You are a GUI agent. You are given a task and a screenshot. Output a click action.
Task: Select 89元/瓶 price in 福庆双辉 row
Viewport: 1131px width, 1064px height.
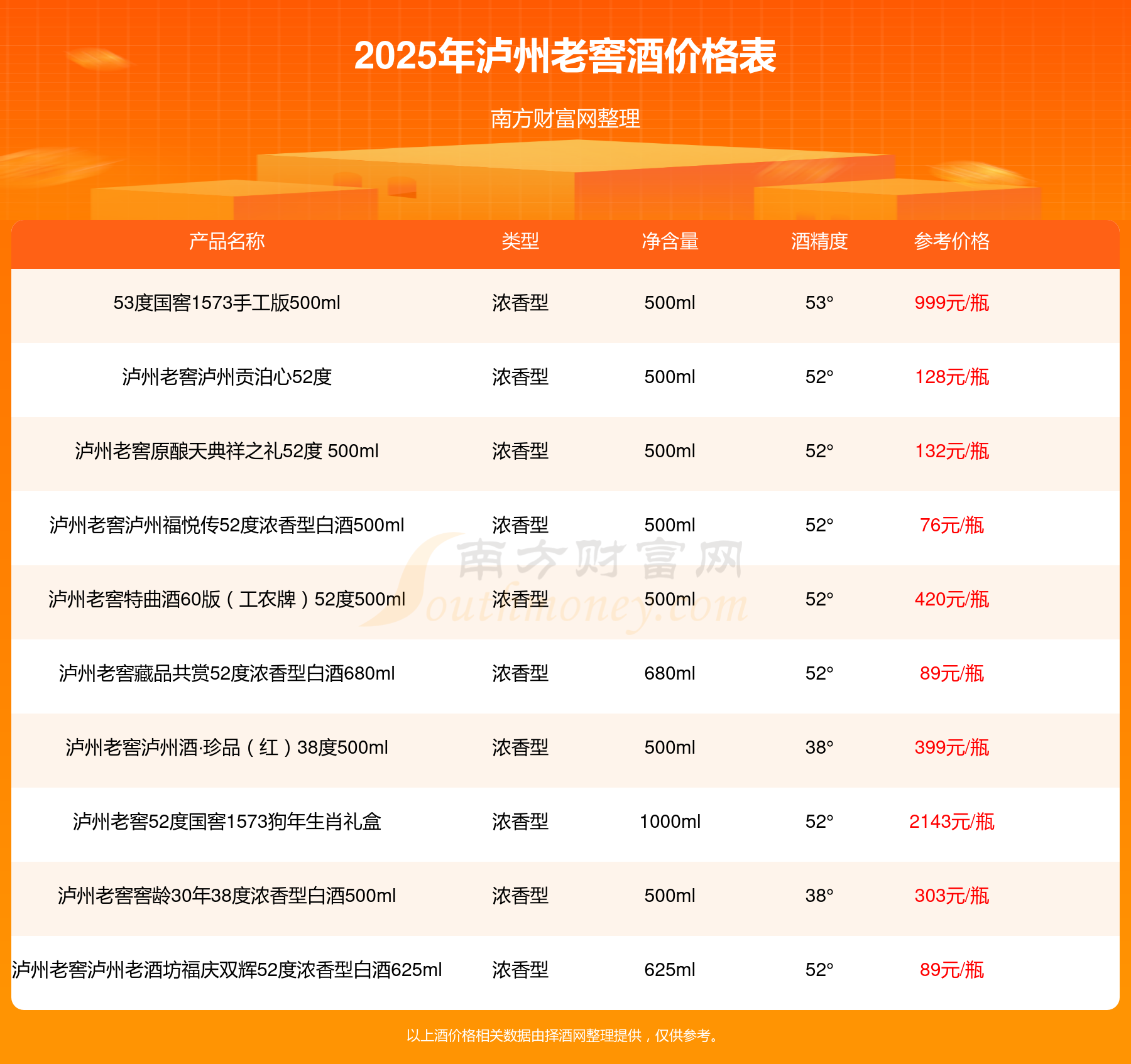tap(952, 970)
